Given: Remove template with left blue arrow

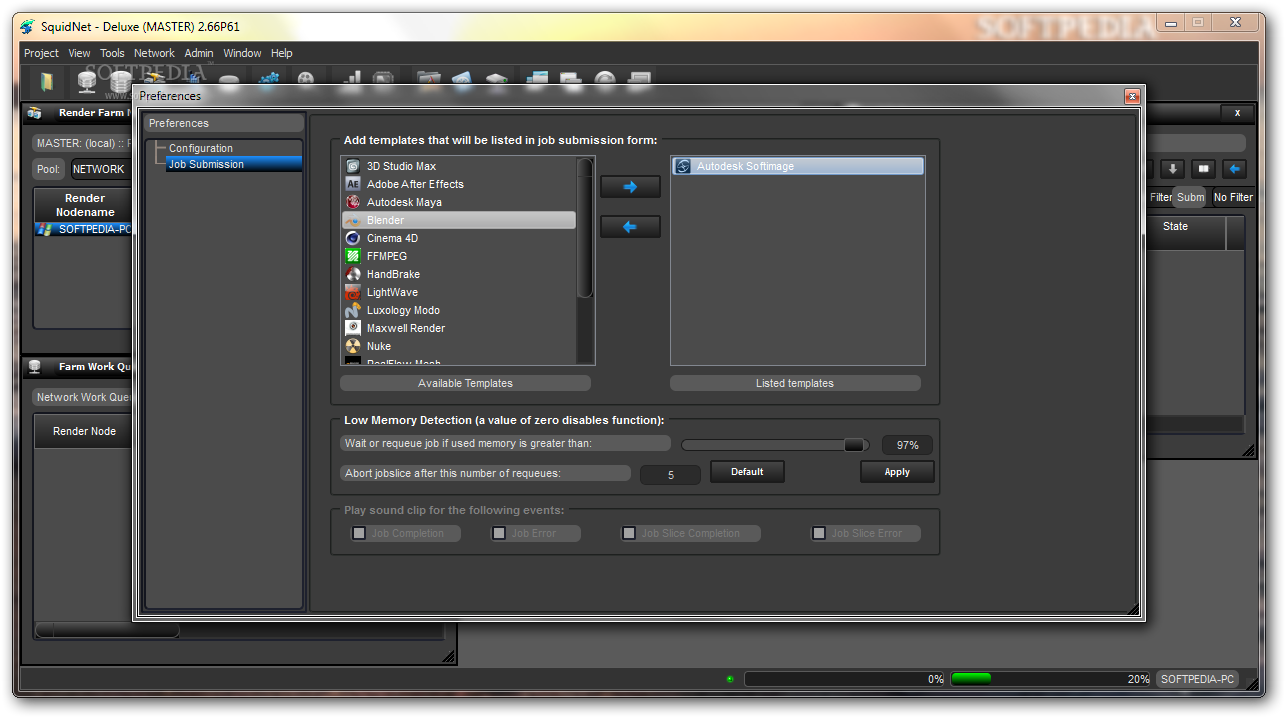Looking at the screenshot, I should (x=630, y=227).
